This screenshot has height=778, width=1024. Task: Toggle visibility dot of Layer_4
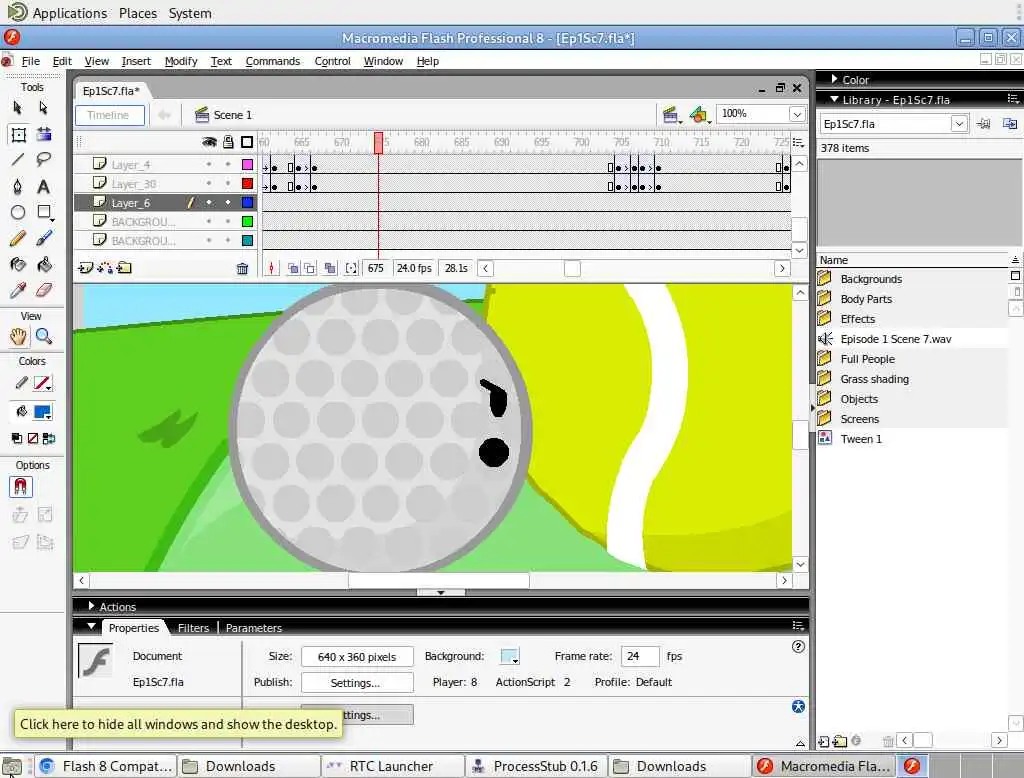(209, 165)
